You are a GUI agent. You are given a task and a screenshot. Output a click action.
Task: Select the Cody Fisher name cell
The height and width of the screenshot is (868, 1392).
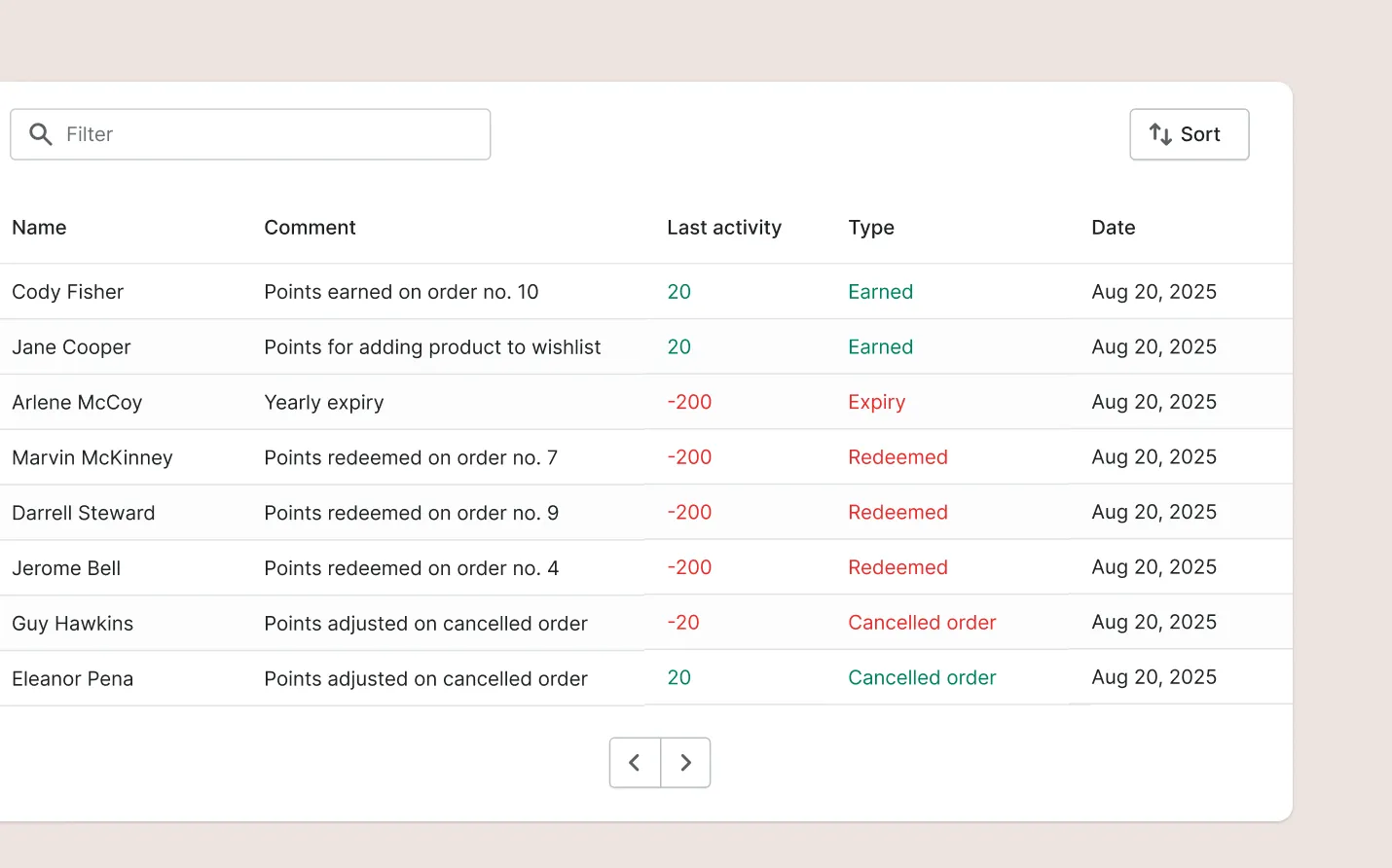[68, 292]
